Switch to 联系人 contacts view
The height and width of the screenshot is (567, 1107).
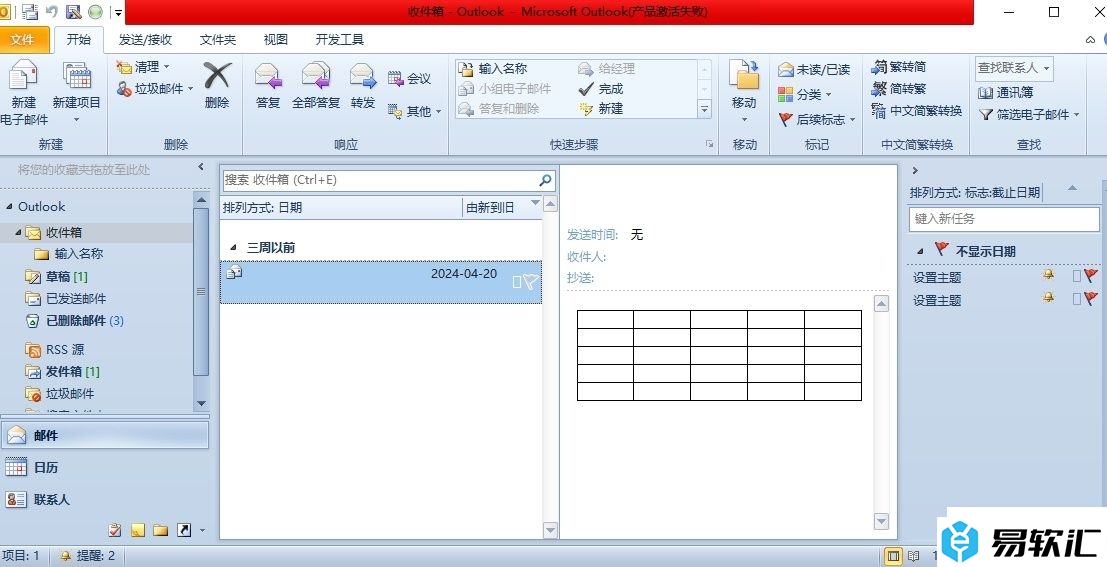coord(104,499)
